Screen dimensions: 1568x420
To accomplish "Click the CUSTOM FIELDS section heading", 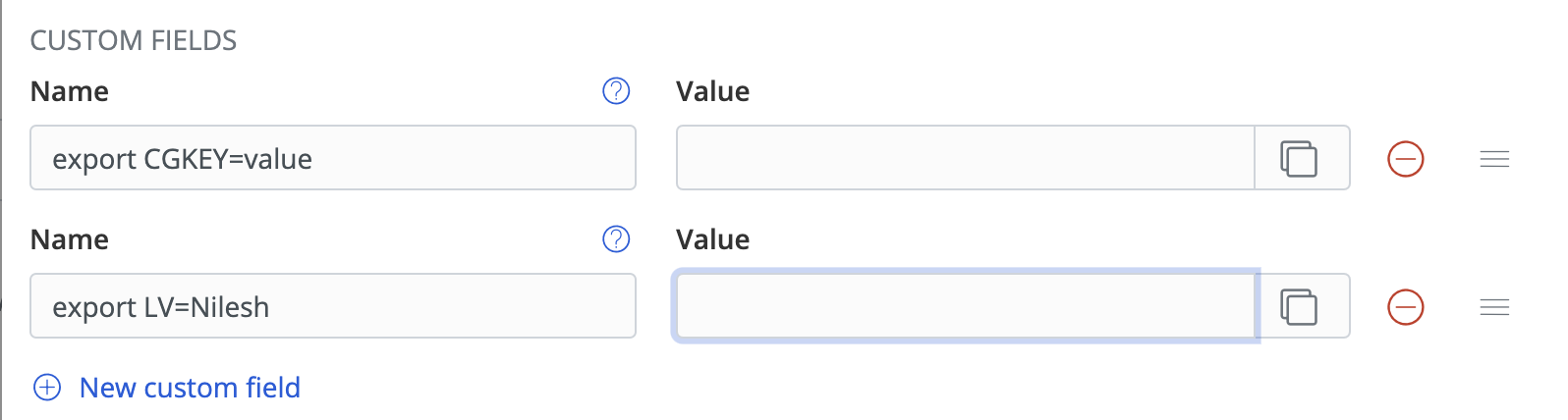I will [x=134, y=40].
